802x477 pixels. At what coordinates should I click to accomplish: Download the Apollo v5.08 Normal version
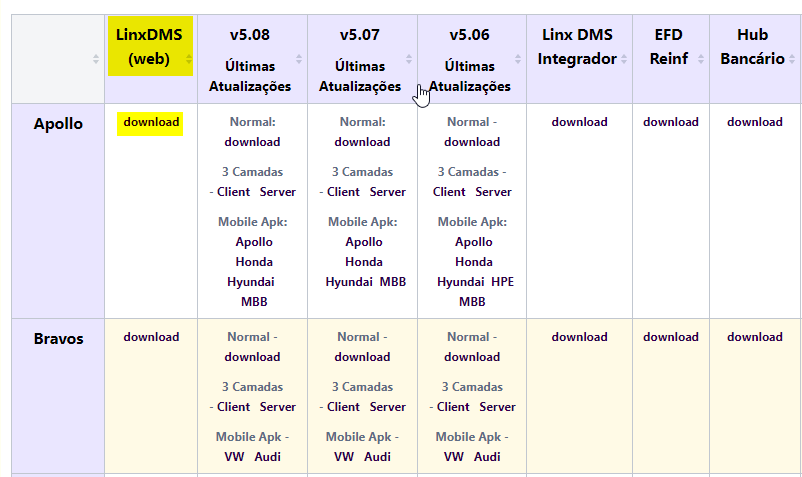point(252,142)
